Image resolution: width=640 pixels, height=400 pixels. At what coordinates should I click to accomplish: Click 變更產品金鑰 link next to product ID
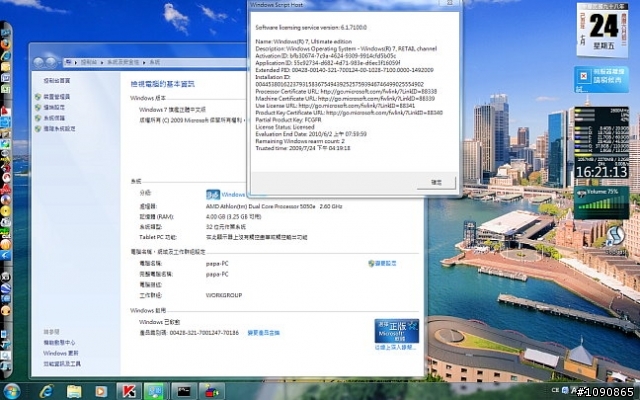264,333
